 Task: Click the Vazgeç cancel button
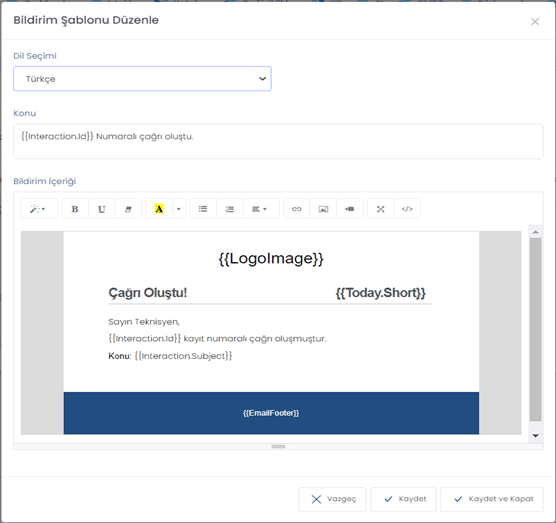click(332, 499)
